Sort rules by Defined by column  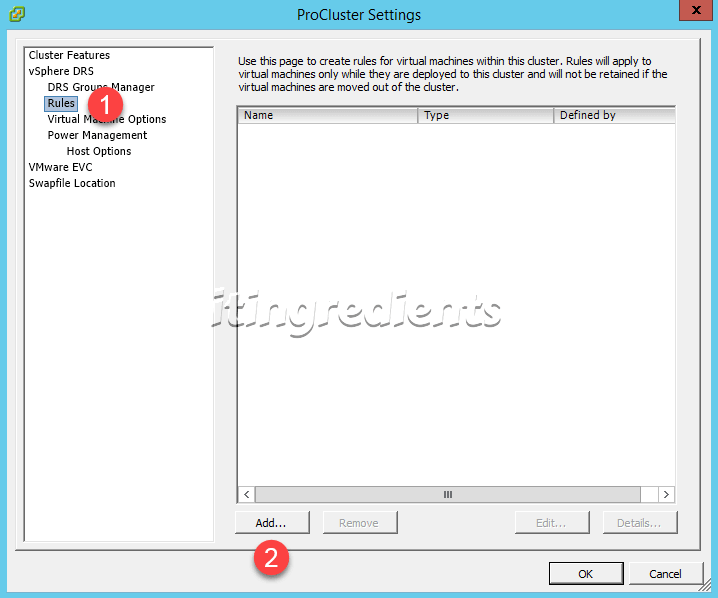coord(615,115)
